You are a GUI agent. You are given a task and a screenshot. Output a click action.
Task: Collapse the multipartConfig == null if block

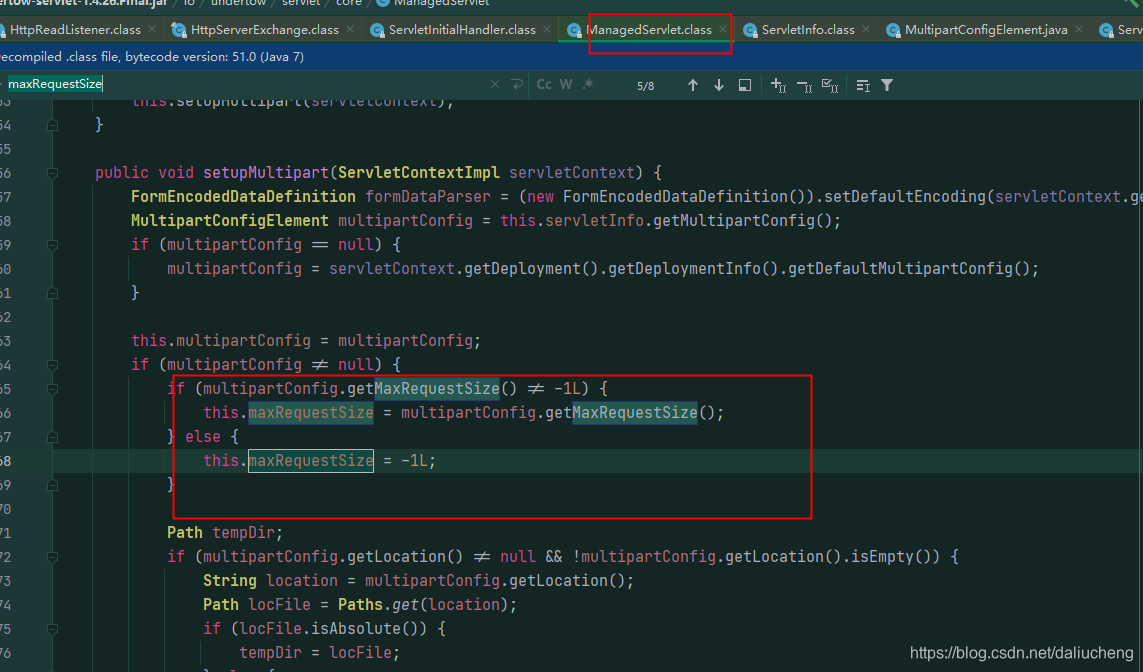pyautogui.click(x=52, y=246)
